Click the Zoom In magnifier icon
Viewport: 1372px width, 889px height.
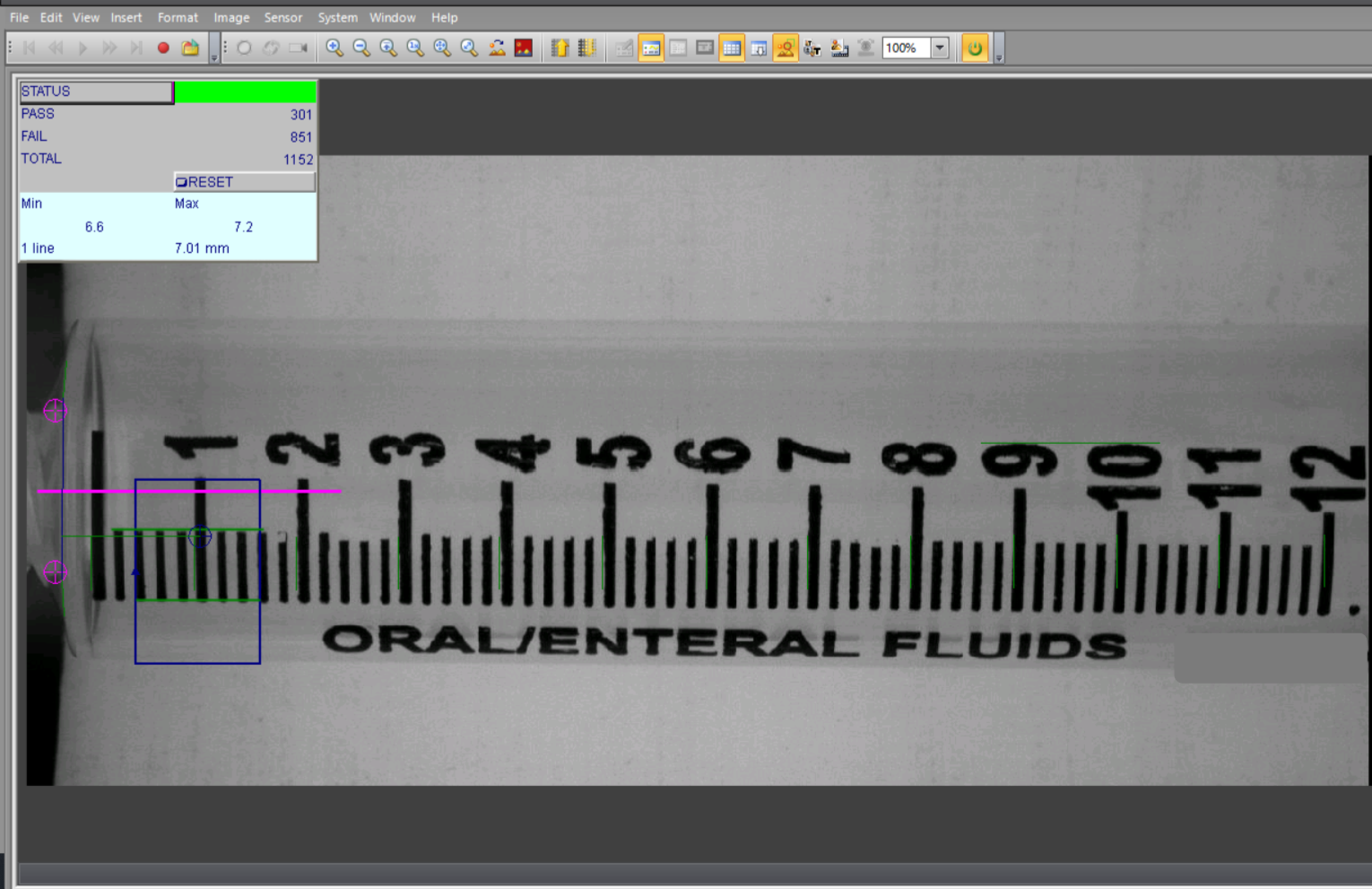point(334,48)
